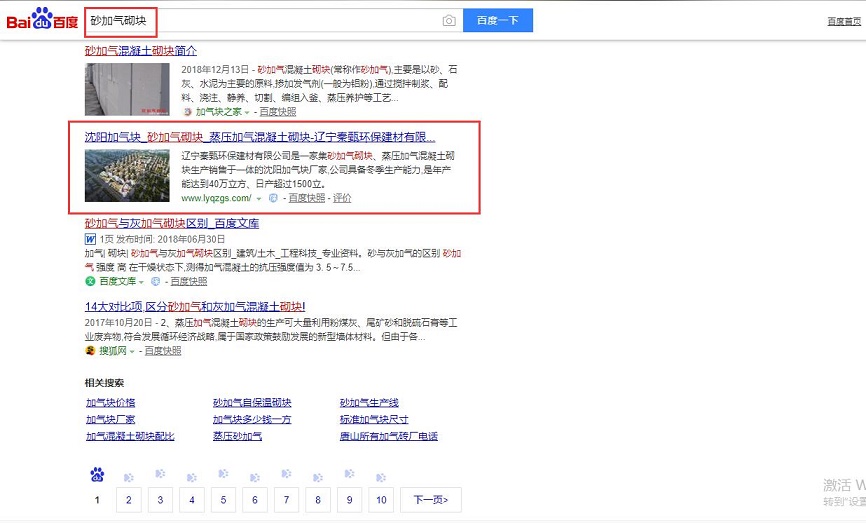The image size is (866, 523).
Task: Expand dropdown next to 百度文库
Action: pyautogui.click(x=141, y=282)
